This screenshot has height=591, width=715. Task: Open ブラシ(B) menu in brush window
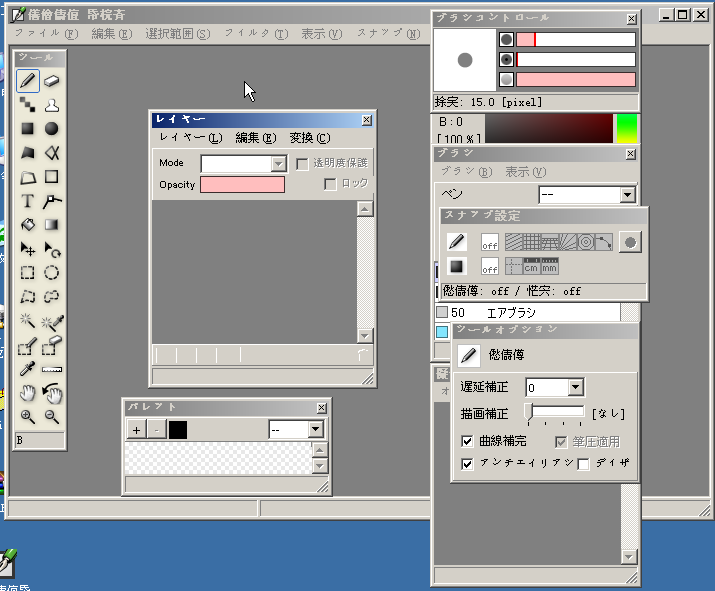(x=467, y=172)
